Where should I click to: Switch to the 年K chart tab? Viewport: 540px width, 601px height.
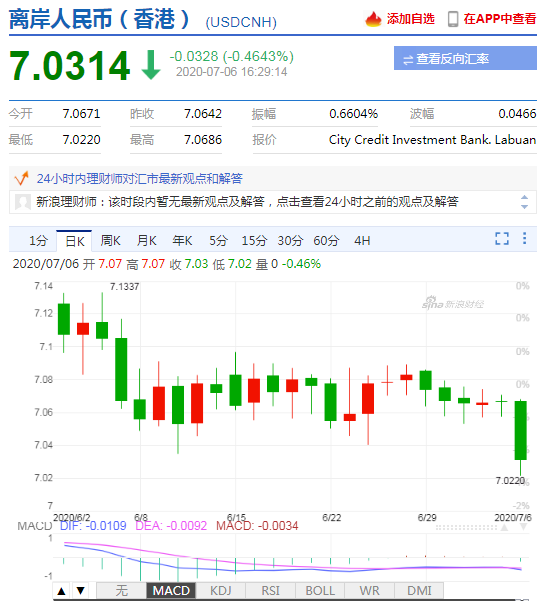(x=182, y=241)
